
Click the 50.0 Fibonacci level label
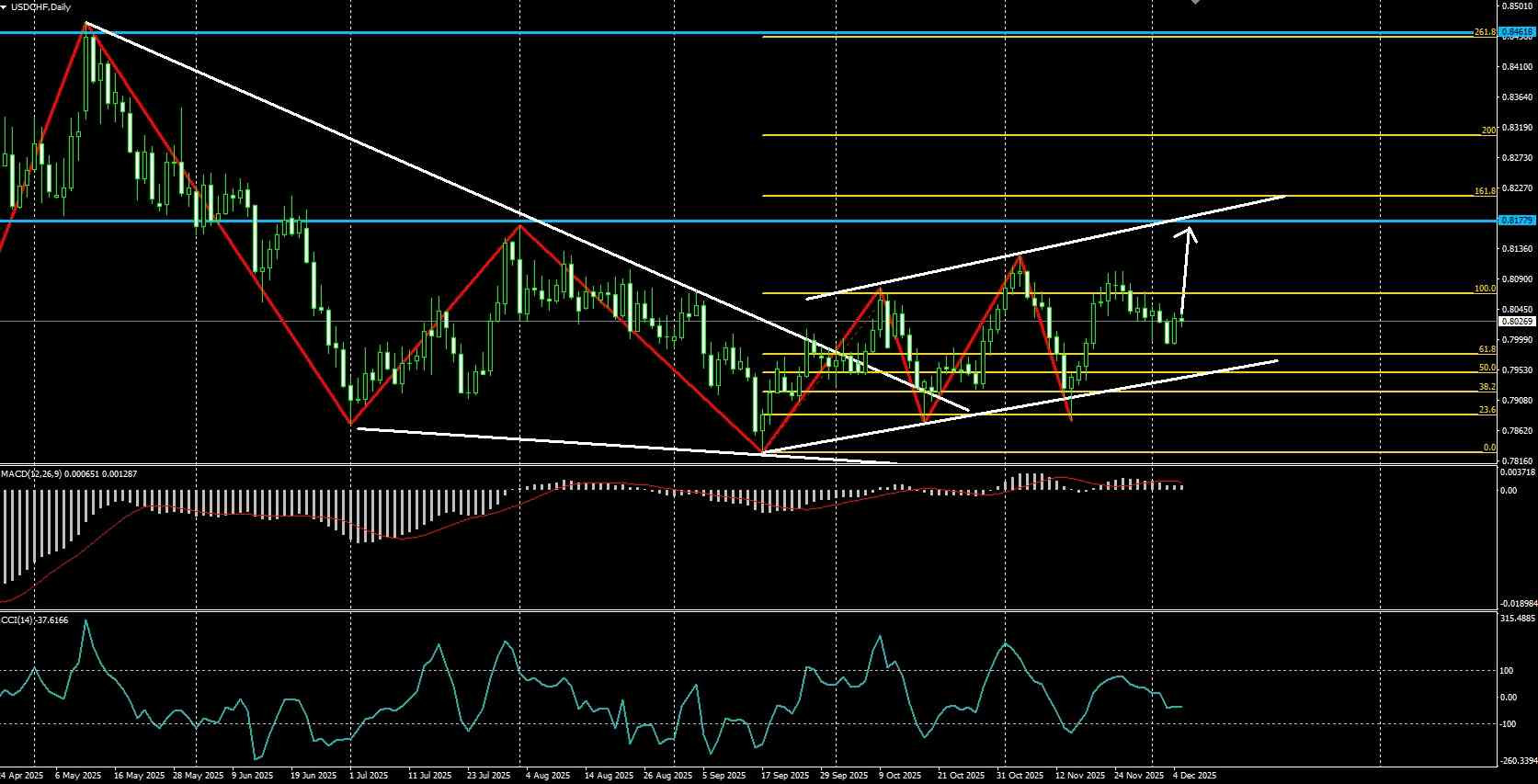click(x=1487, y=368)
